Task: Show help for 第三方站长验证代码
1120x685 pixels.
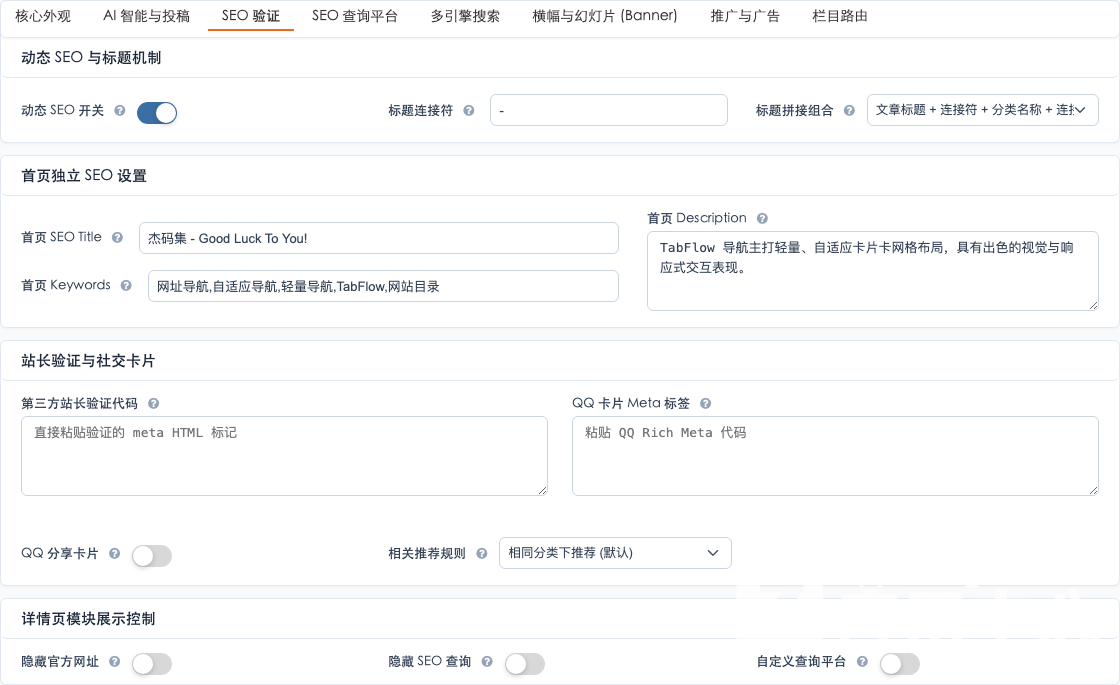Action: pos(153,404)
